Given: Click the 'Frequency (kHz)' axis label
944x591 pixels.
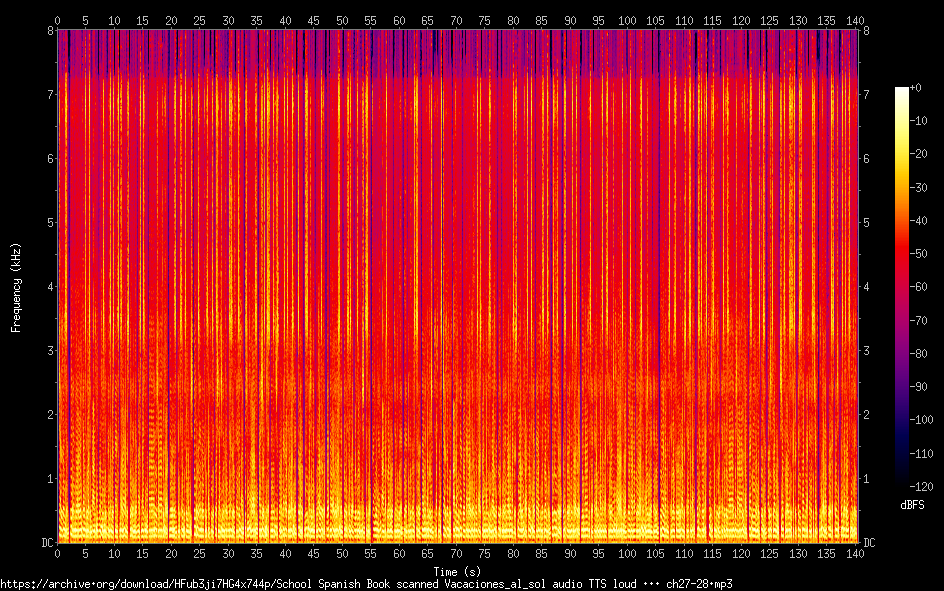Looking at the screenshot, I should (16, 287).
